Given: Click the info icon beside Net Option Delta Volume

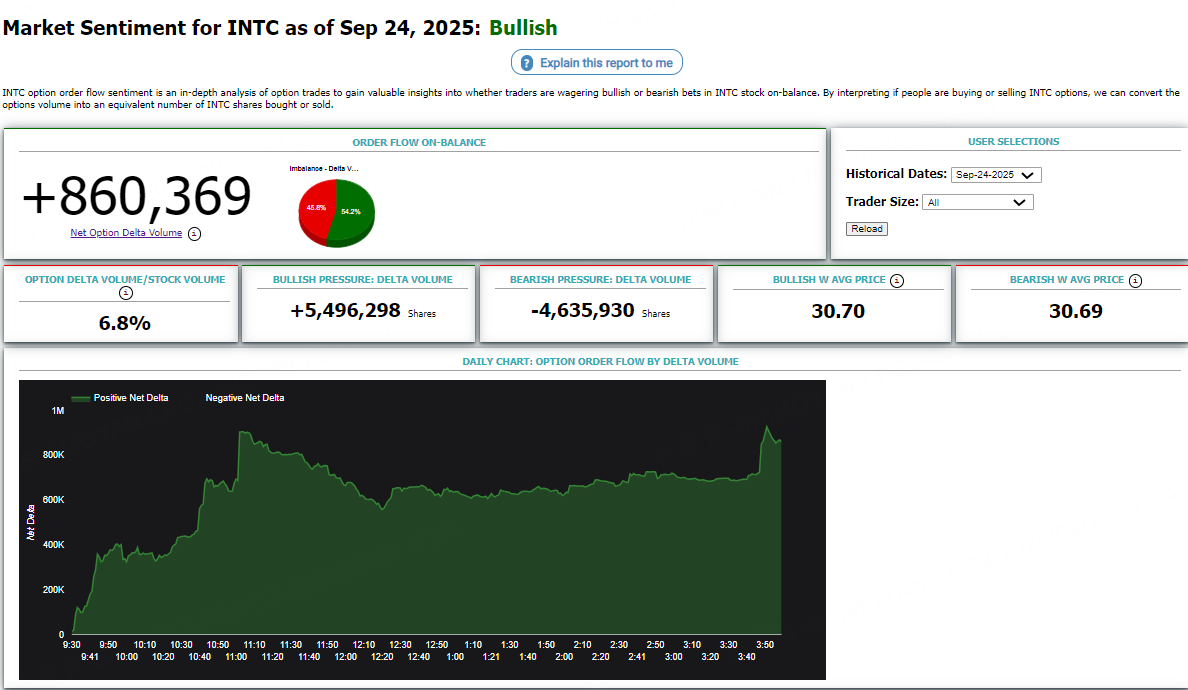Looking at the screenshot, I should 195,234.
